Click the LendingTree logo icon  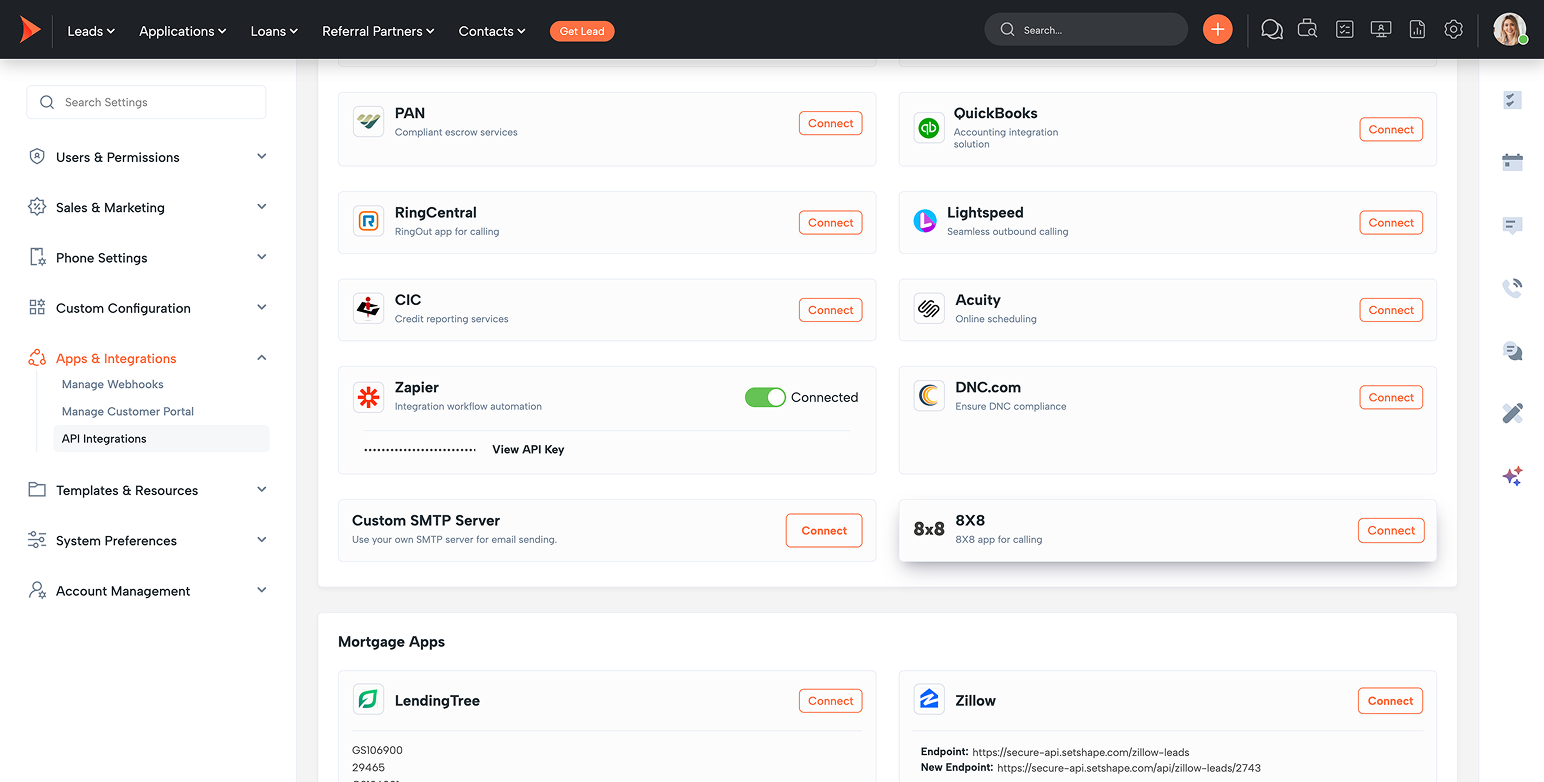(x=368, y=699)
